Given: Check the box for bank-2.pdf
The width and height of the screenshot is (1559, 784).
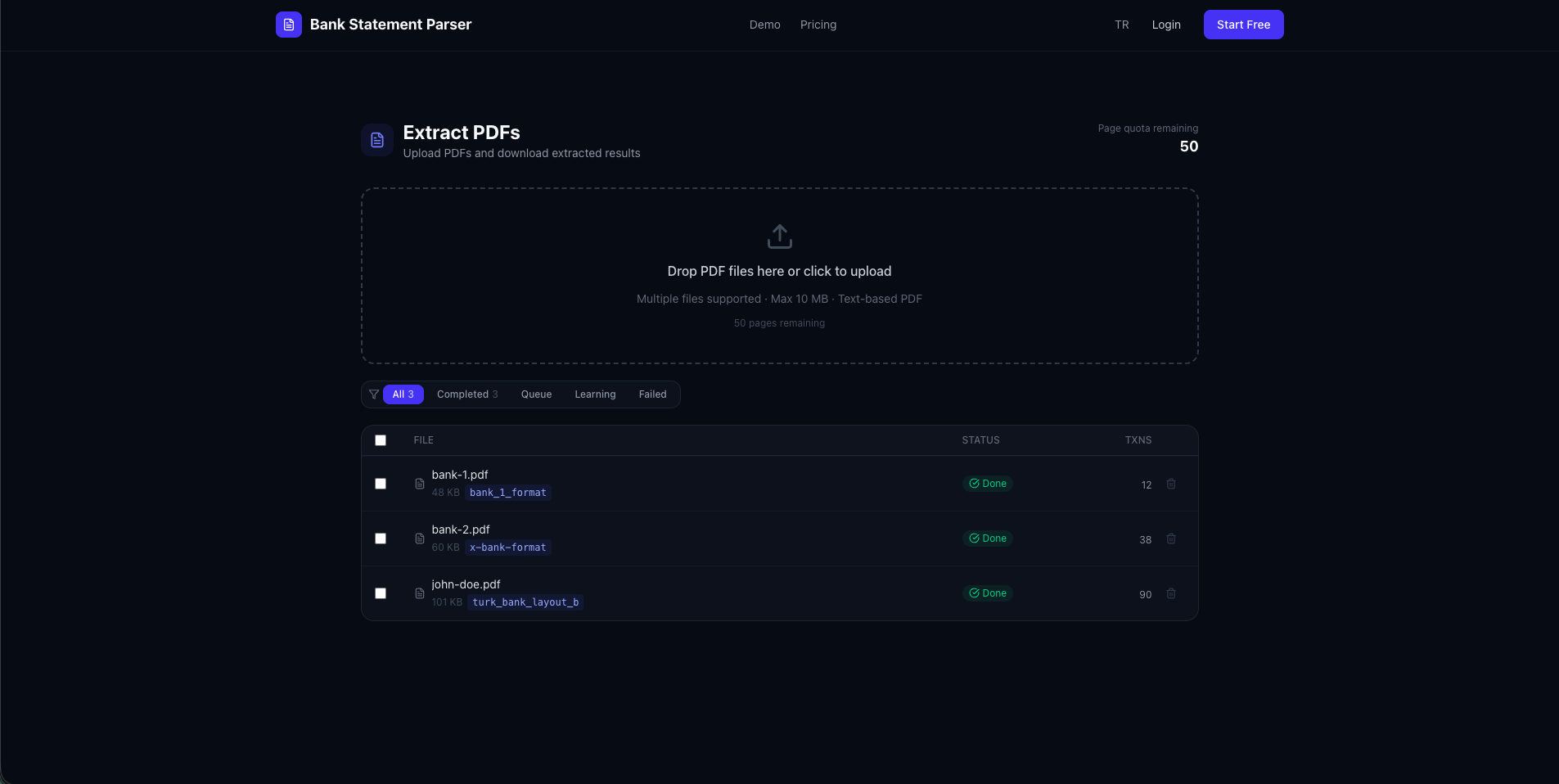Looking at the screenshot, I should pos(381,538).
